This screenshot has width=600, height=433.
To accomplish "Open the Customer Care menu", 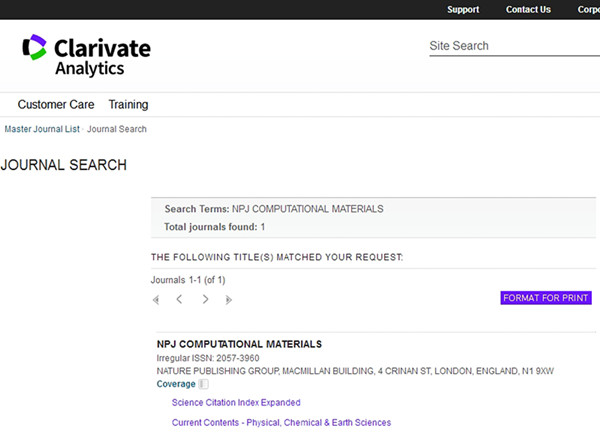I will (56, 104).
